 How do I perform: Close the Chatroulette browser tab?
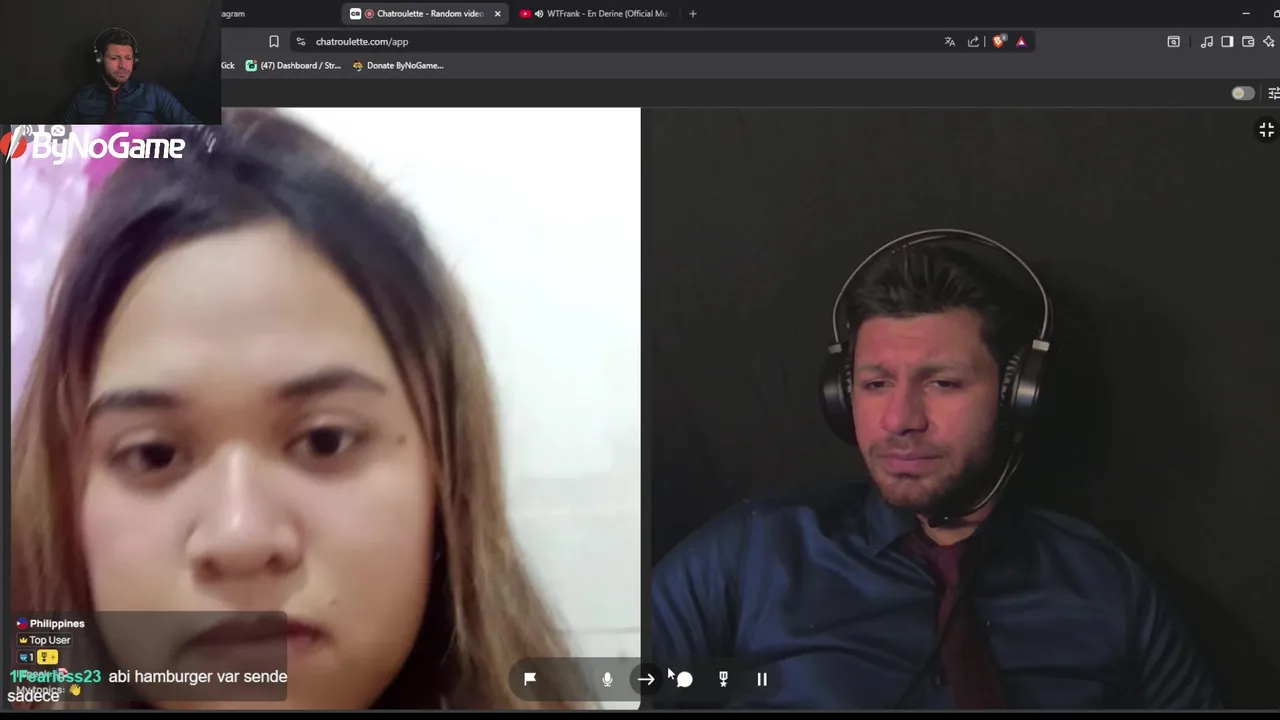click(497, 14)
